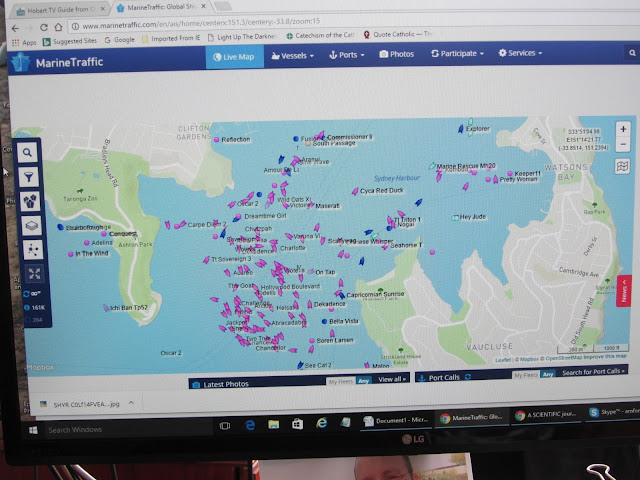Screen dimensions: 640x480
Task: Open Windows Task View
Action: pos(224,426)
